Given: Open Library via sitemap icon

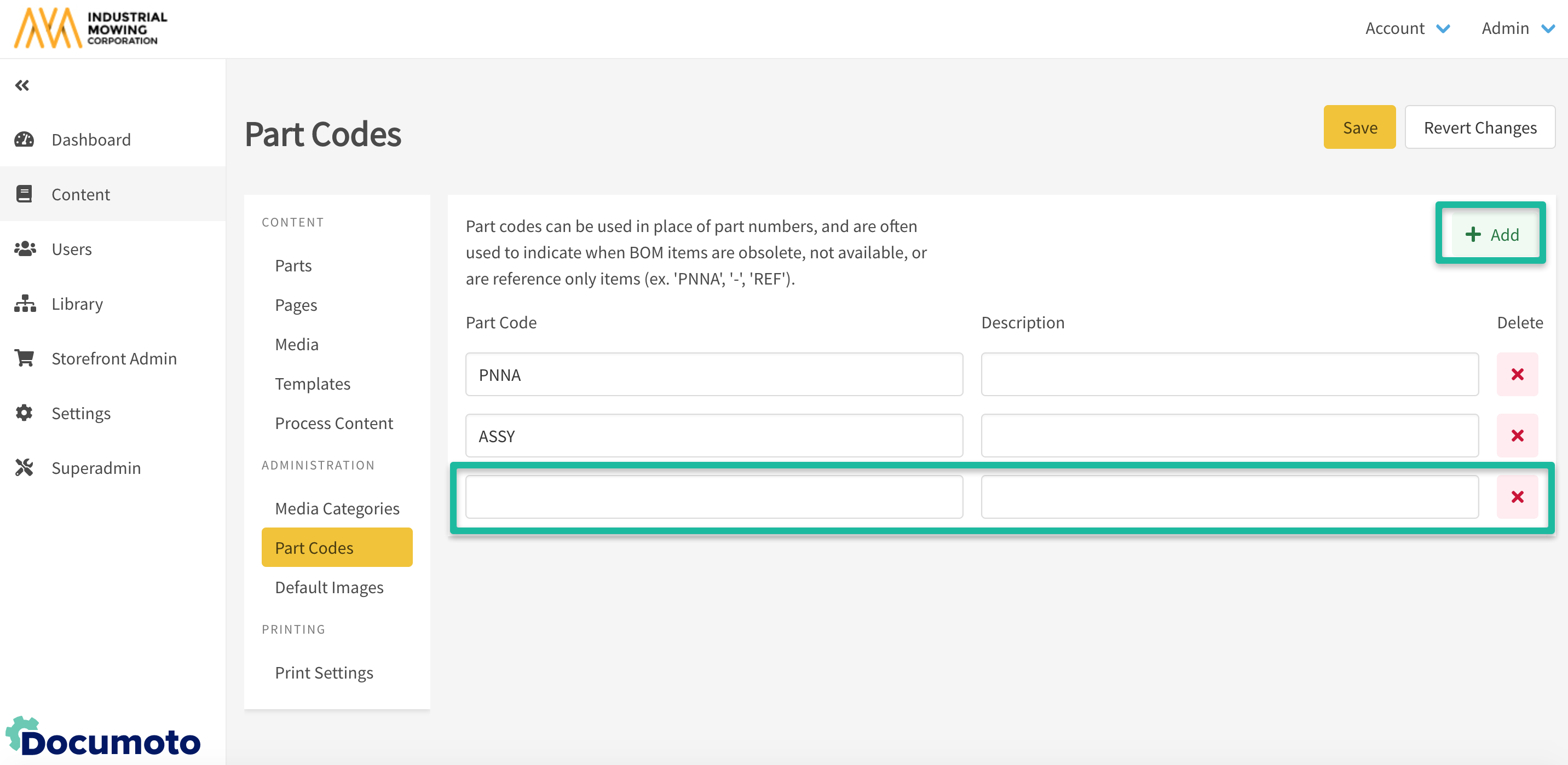Looking at the screenshot, I should click(x=24, y=304).
